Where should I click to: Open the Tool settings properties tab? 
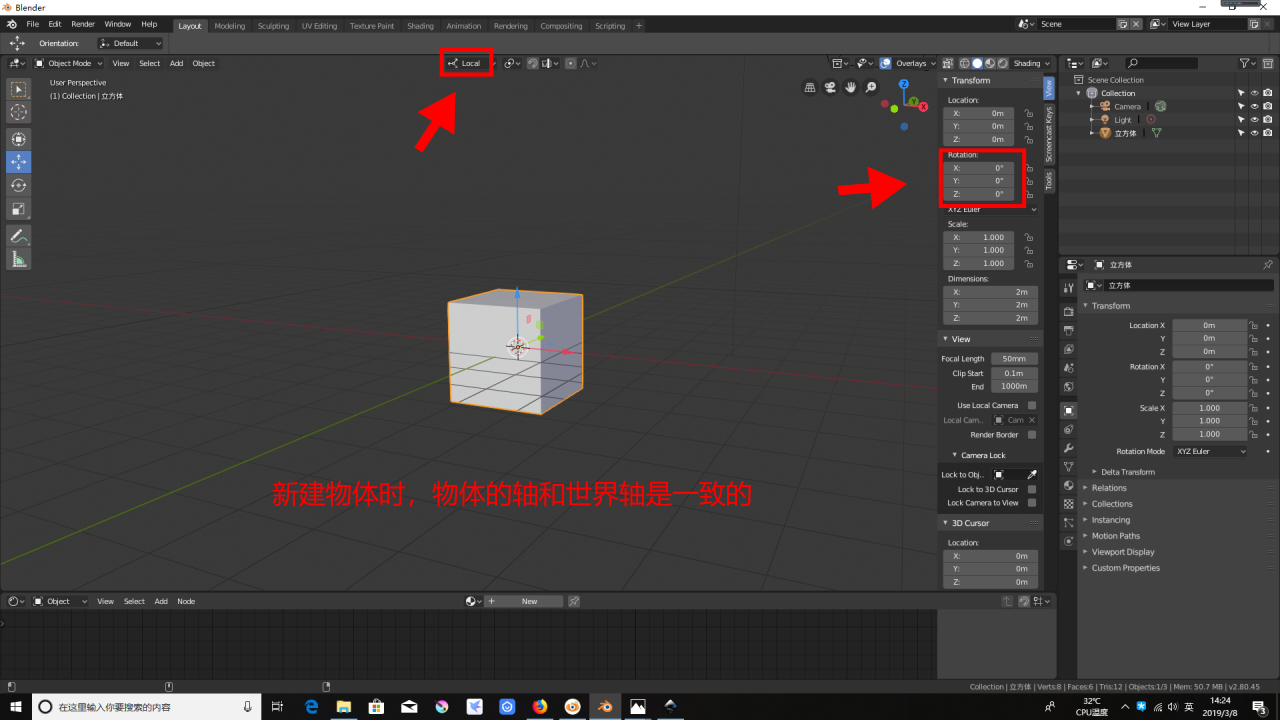pyautogui.click(x=1068, y=287)
